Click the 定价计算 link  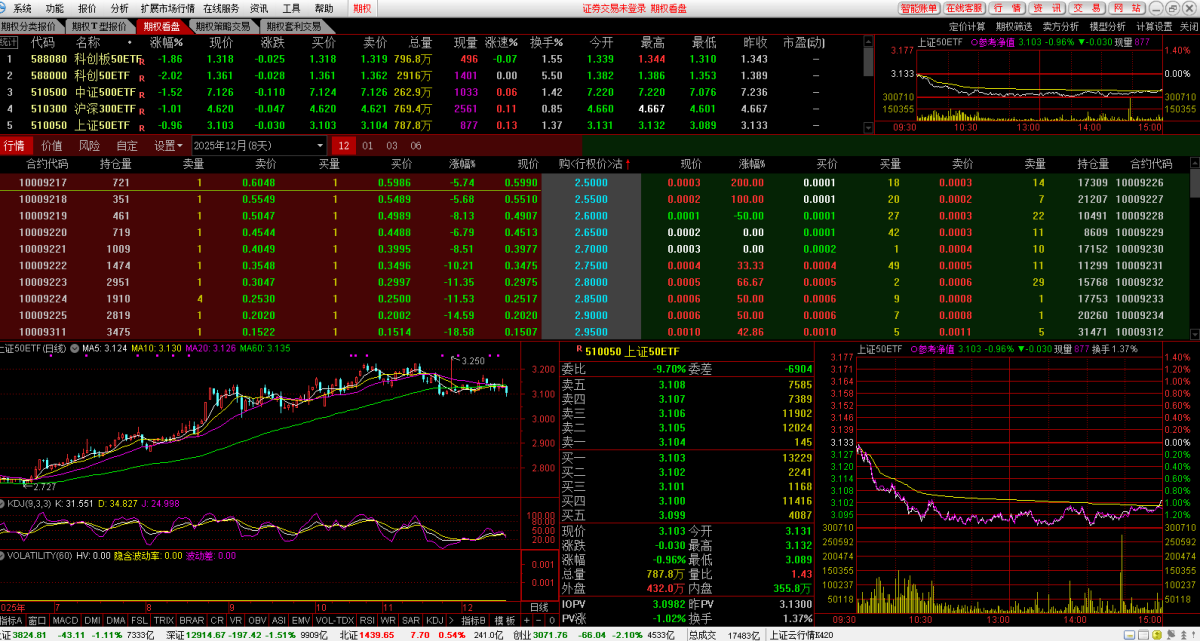tap(967, 26)
